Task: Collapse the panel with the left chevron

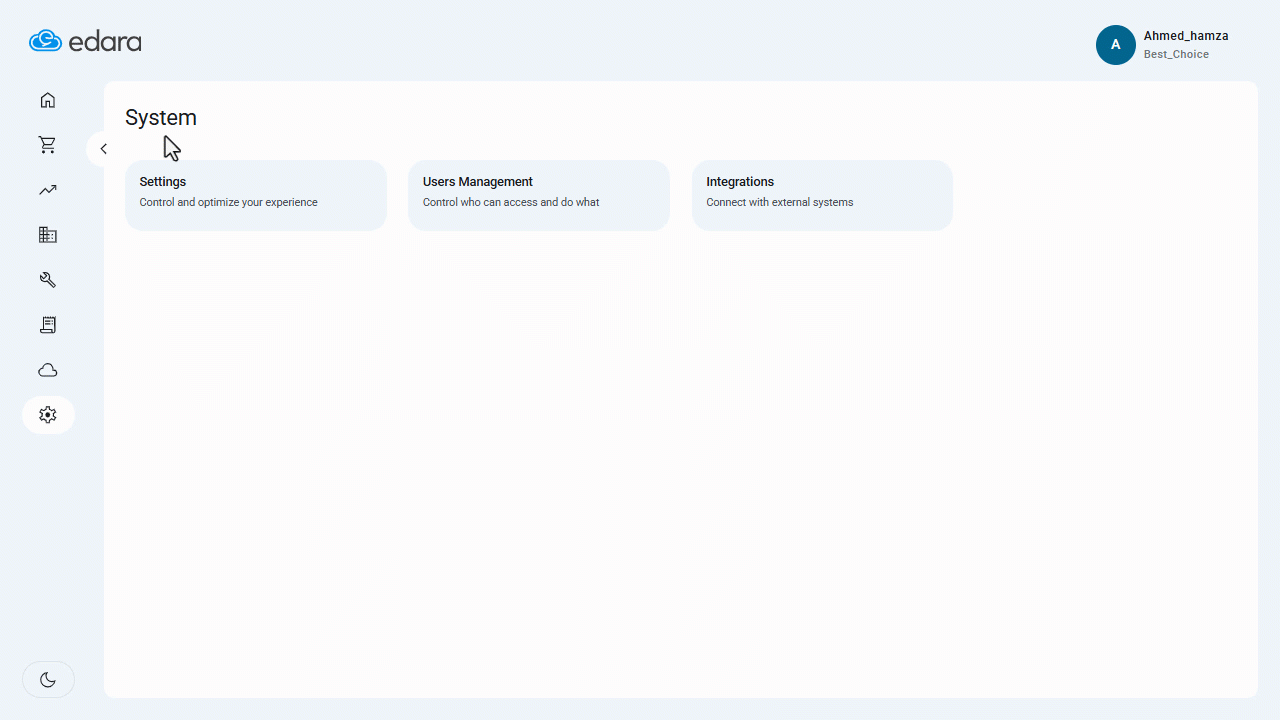Action: (x=102, y=149)
